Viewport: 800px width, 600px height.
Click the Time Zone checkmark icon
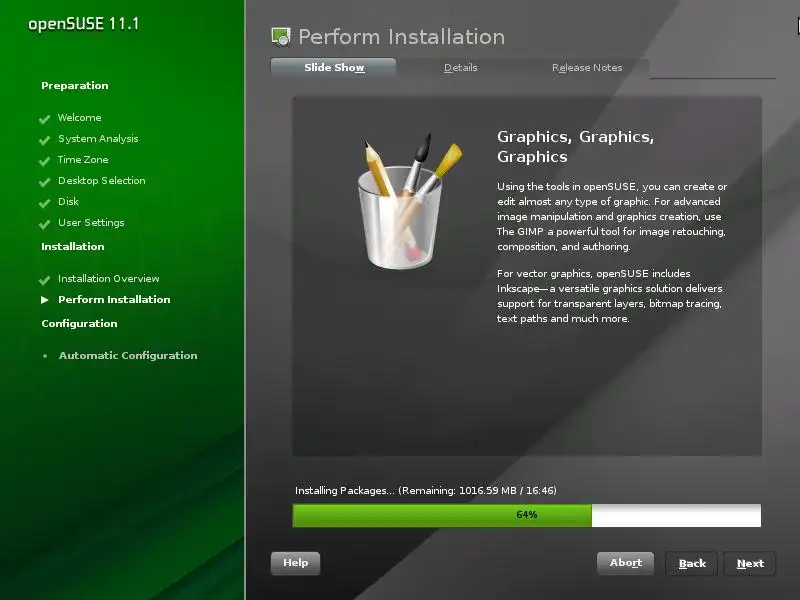(44, 161)
